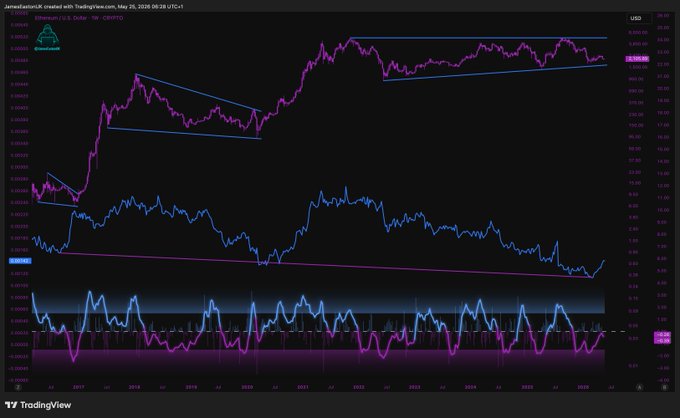Click the Ethereum / U.S. Dollar chart title

[79, 18]
